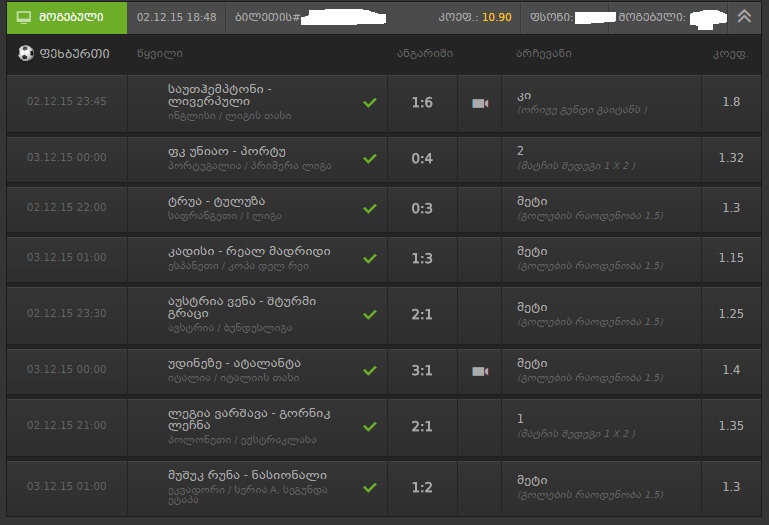Viewport: 769px width, 525px height.
Task: Click odds value 1.35
Action: [731, 425]
